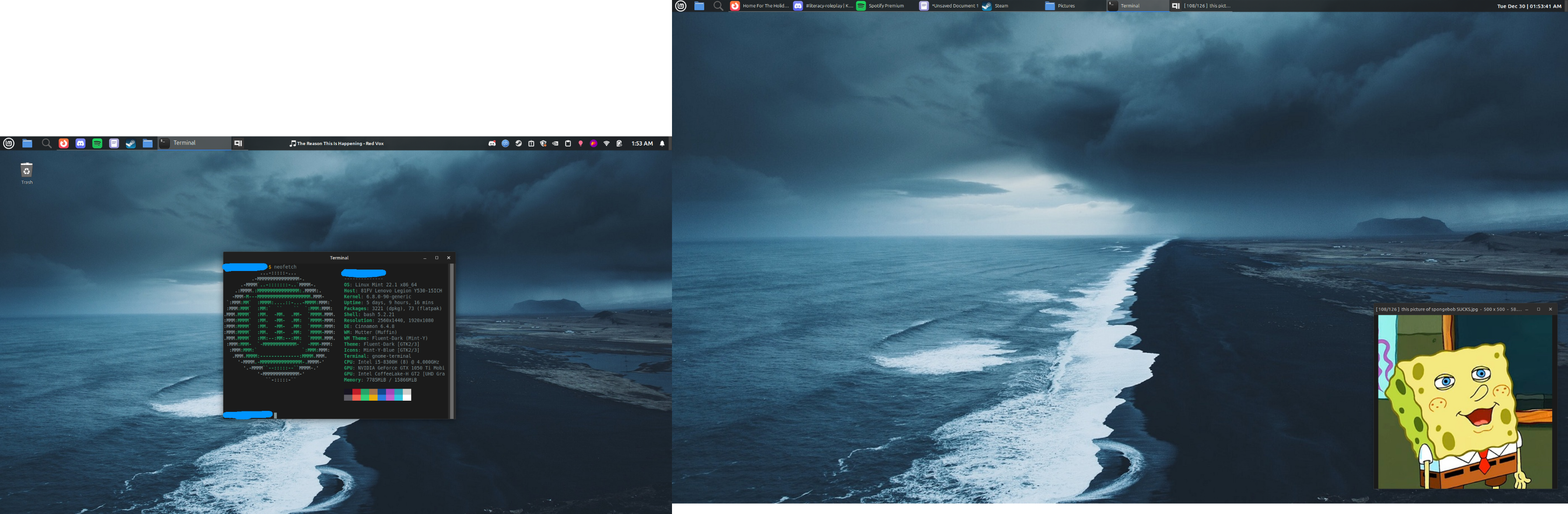Click the battery power tray icon

[619, 144]
